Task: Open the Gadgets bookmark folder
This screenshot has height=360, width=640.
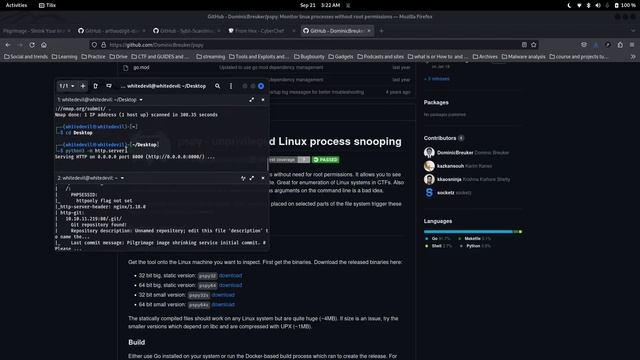Action: point(340,57)
